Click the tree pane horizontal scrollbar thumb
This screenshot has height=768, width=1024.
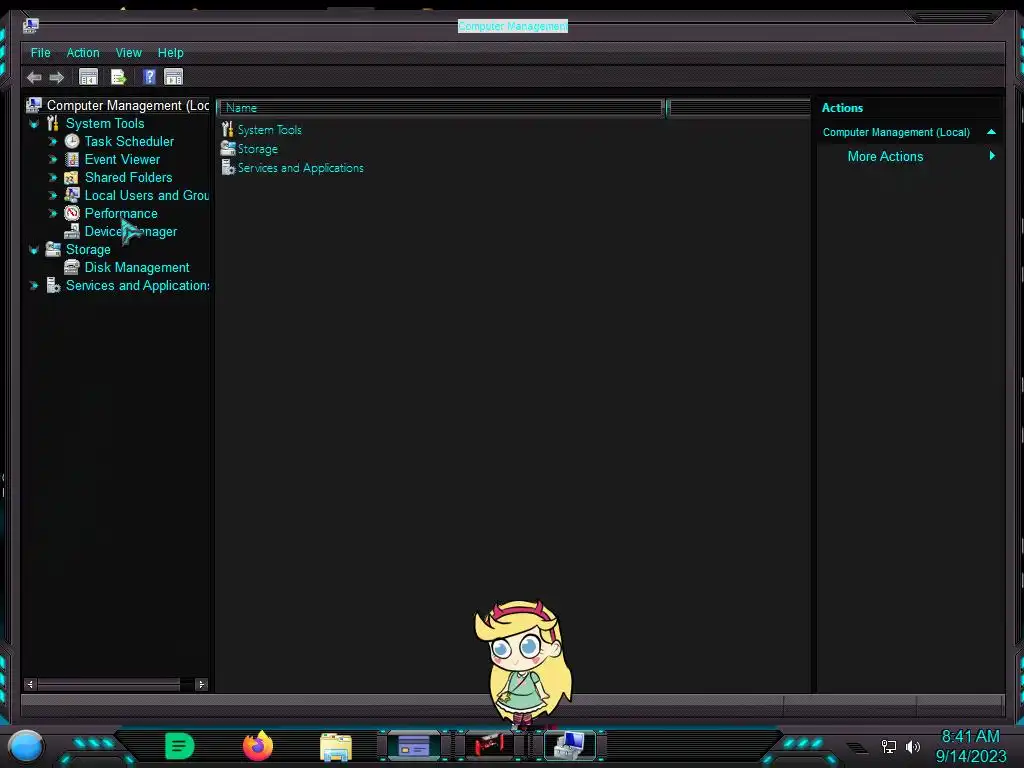coord(109,684)
